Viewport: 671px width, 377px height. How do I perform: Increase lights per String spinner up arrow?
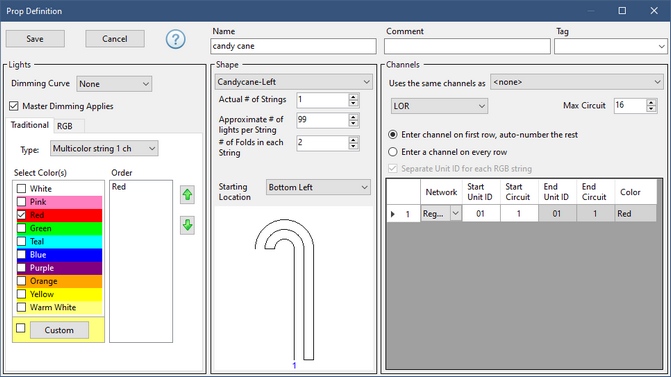pyautogui.click(x=353, y=117)
